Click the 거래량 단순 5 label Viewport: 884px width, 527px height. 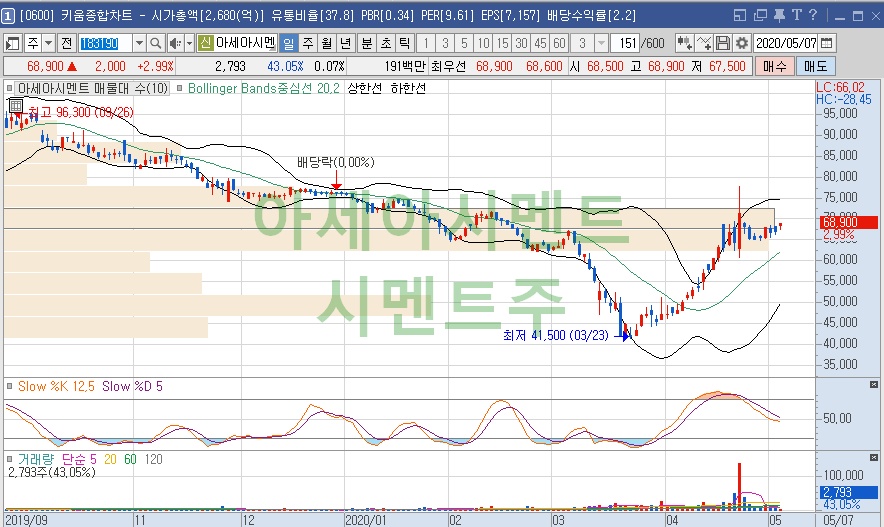tap(57, 459)
